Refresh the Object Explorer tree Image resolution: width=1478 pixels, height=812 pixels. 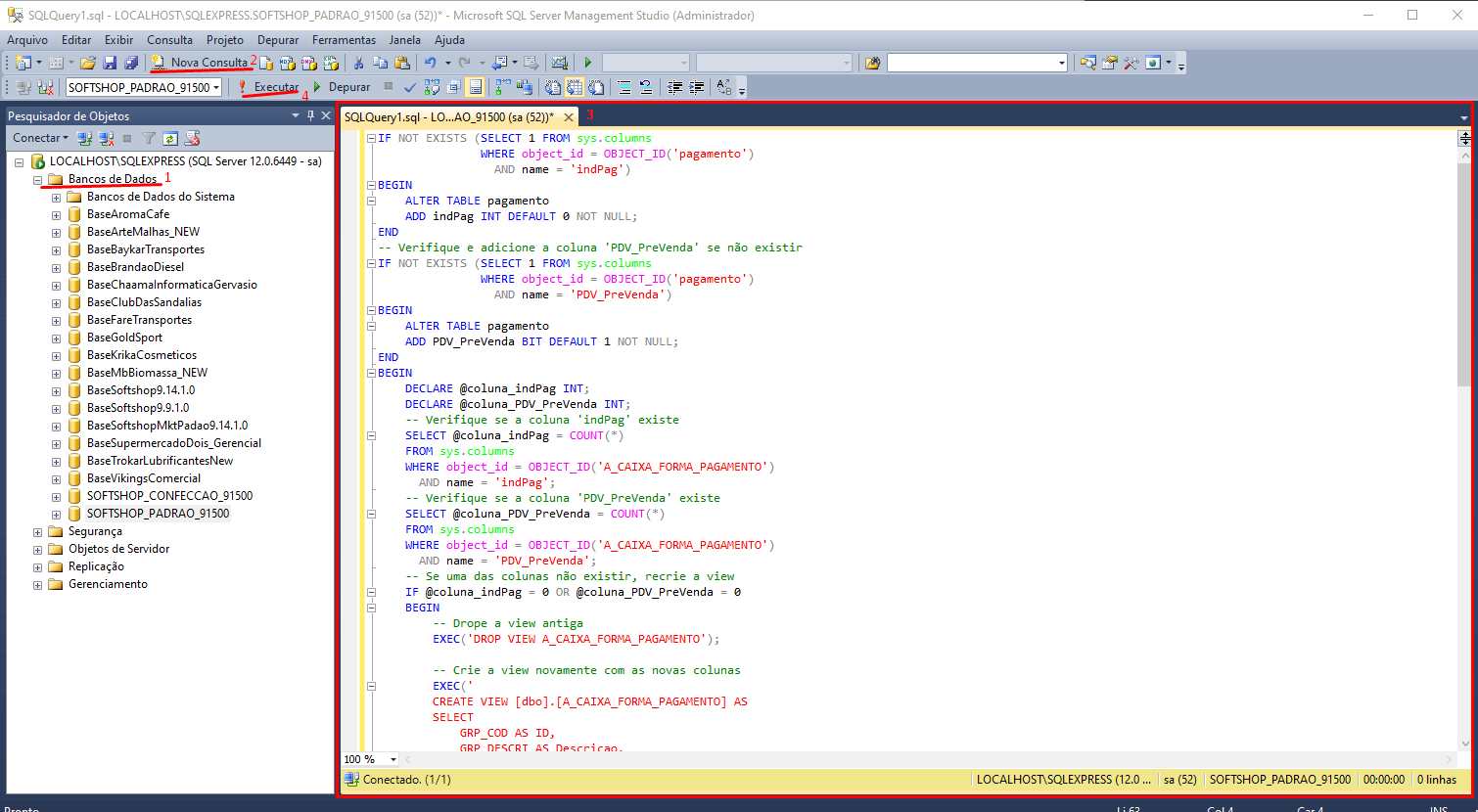(170, 138)
